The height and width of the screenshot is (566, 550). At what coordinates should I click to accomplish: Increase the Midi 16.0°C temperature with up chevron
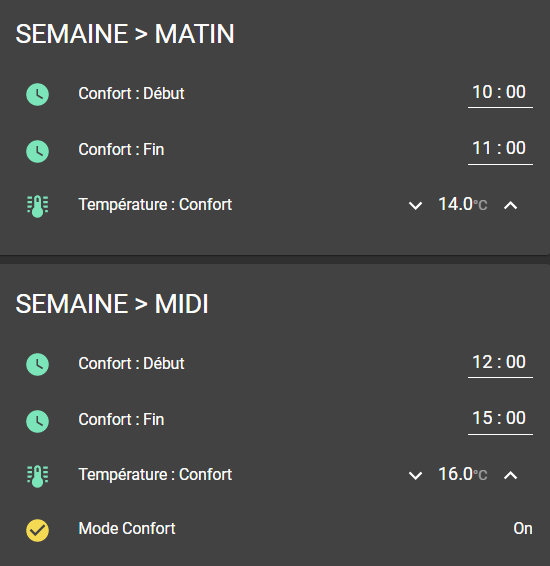tap(510, 475)
